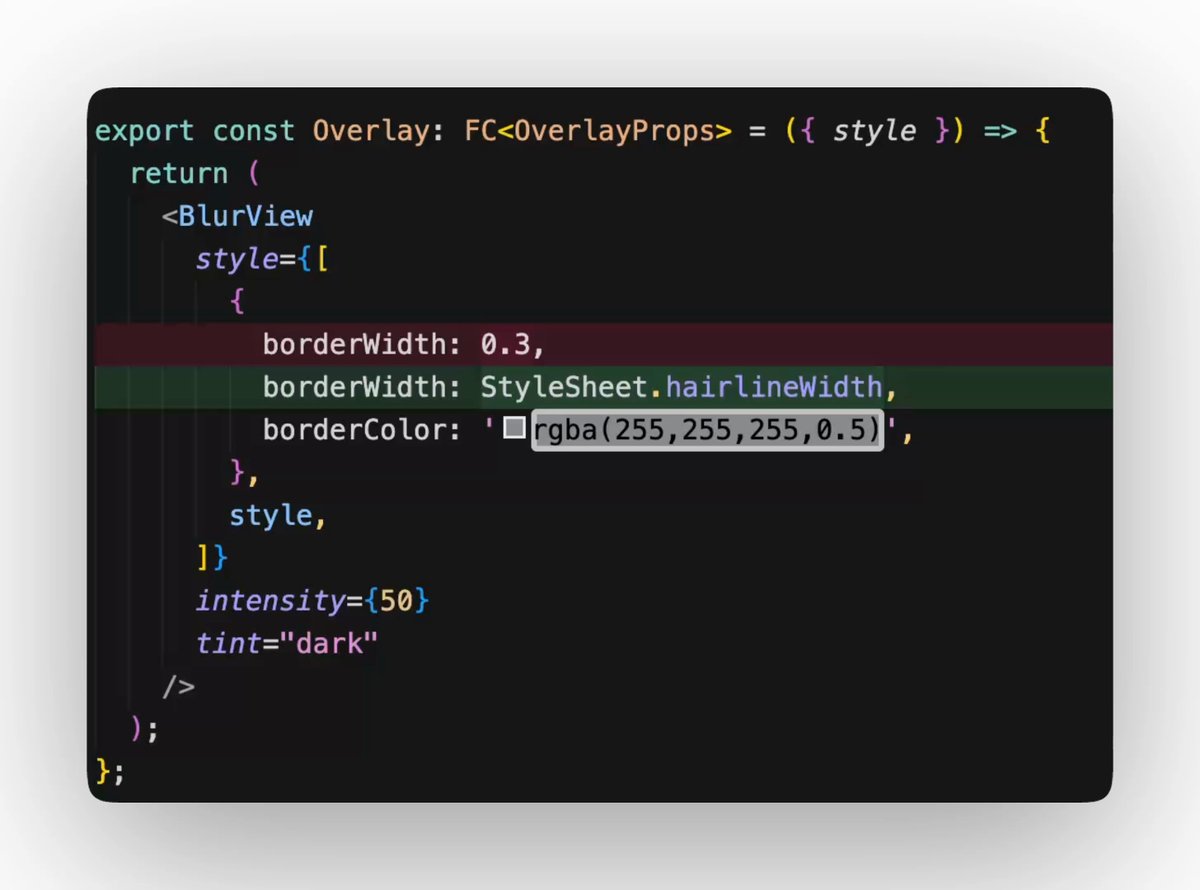
Task: Click the export keyword
Action: pyautogui.click(x=145, y=131)
